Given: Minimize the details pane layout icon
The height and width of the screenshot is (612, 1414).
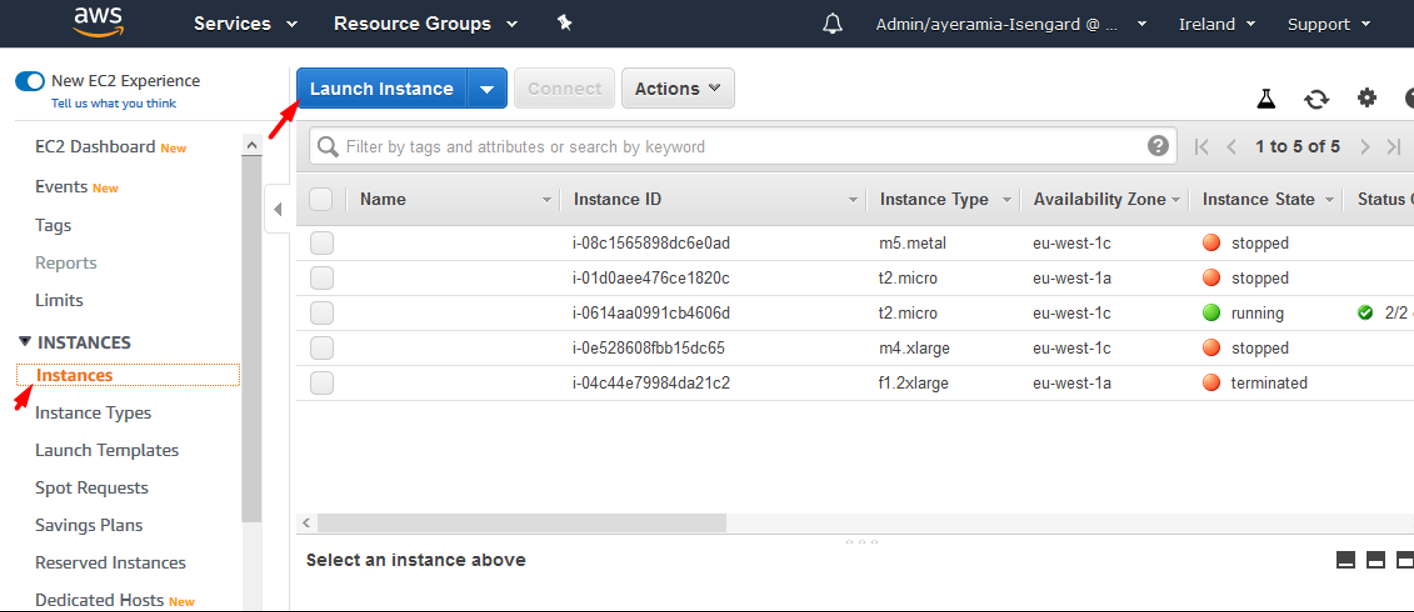Looking at the screenshot, I should pos(1346,560).
